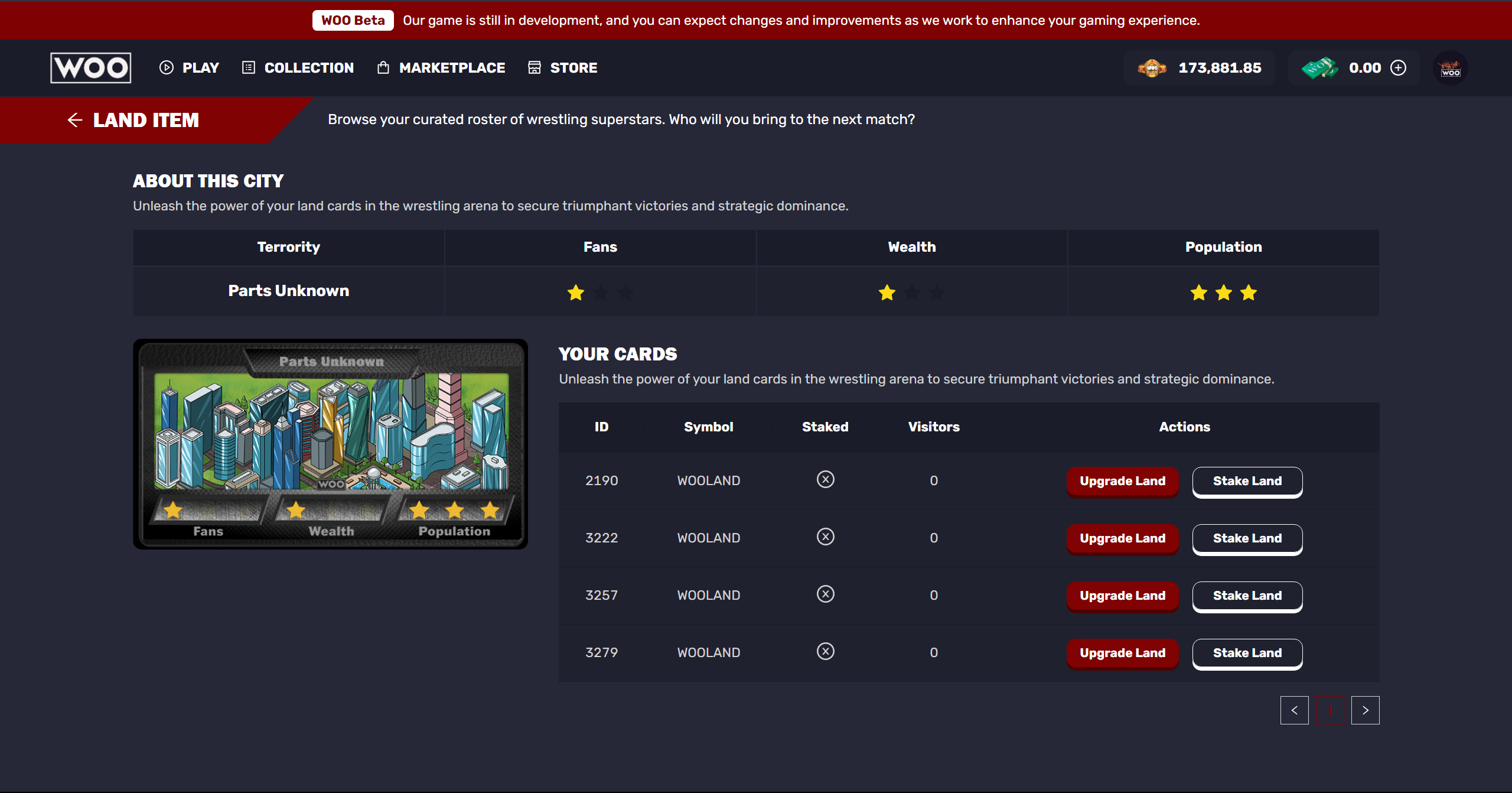
Task: Open the PLAY menu item
Action: tap(190, 68)
